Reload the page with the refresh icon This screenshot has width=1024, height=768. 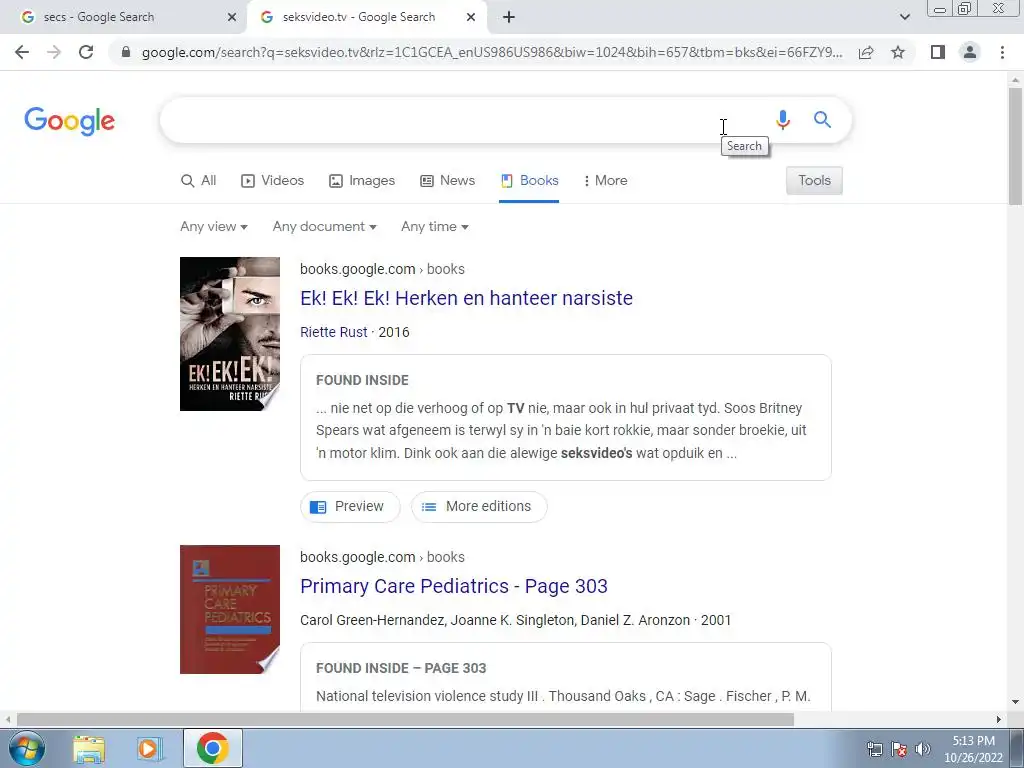tap(86, 52)
